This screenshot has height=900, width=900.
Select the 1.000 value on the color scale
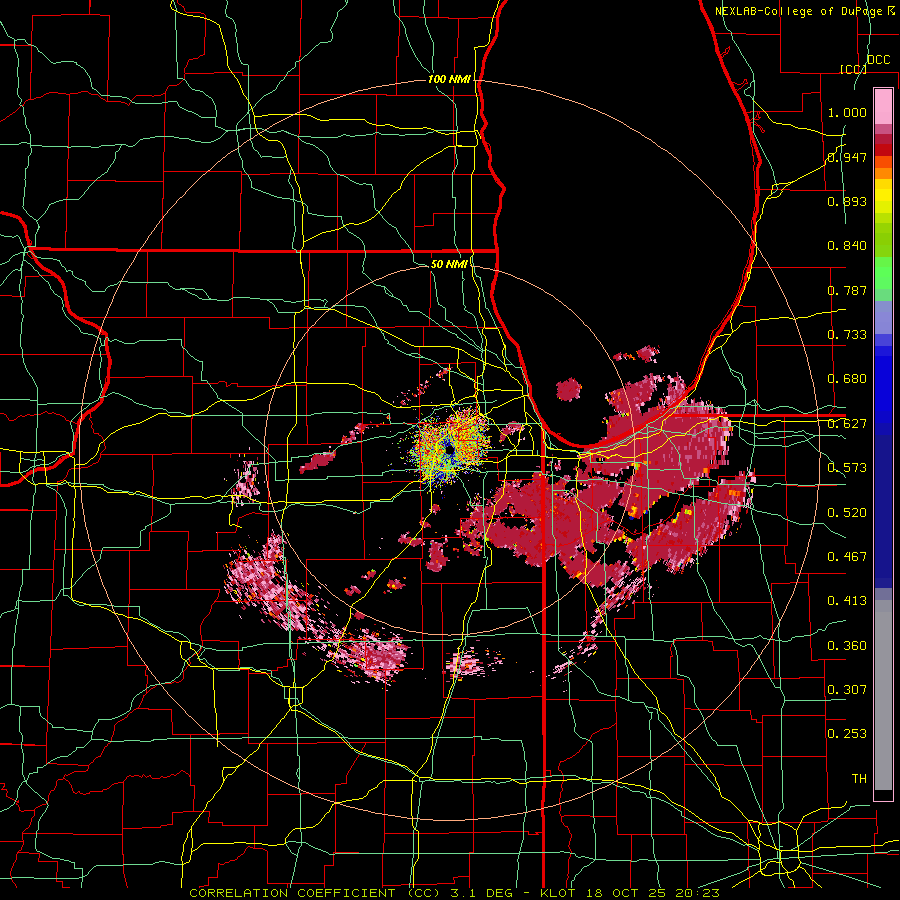(847, 112)
